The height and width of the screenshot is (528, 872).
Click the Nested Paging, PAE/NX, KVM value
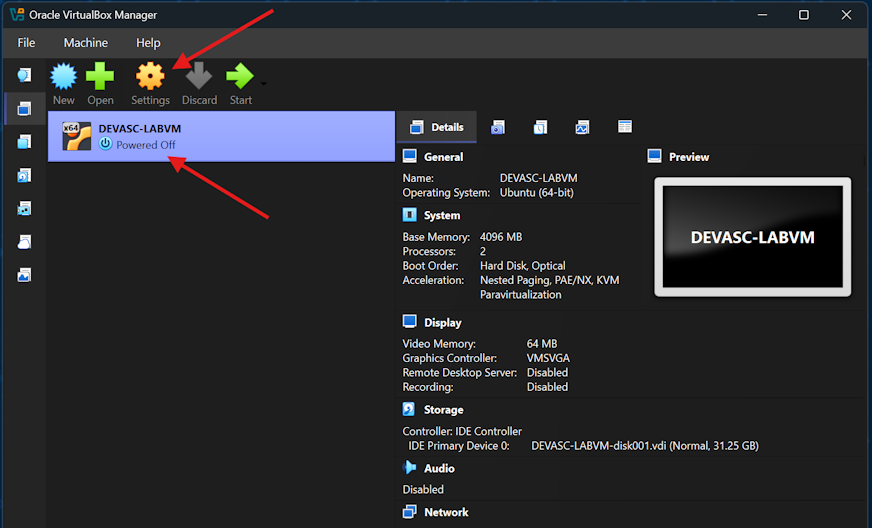(549, 280)
